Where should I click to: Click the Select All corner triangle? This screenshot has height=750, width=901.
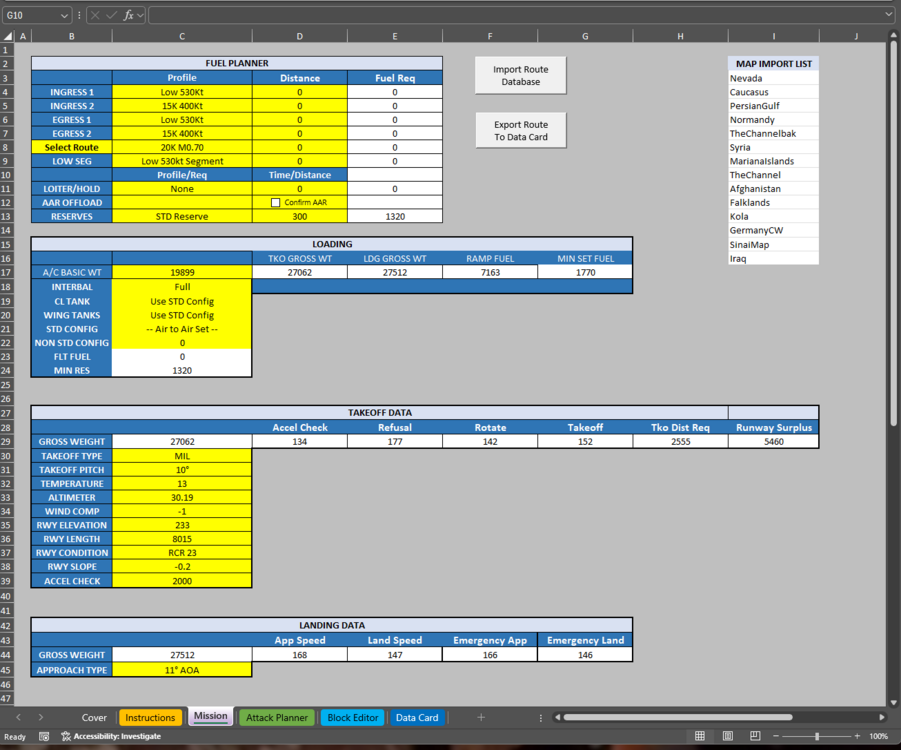tap(8, 36)
